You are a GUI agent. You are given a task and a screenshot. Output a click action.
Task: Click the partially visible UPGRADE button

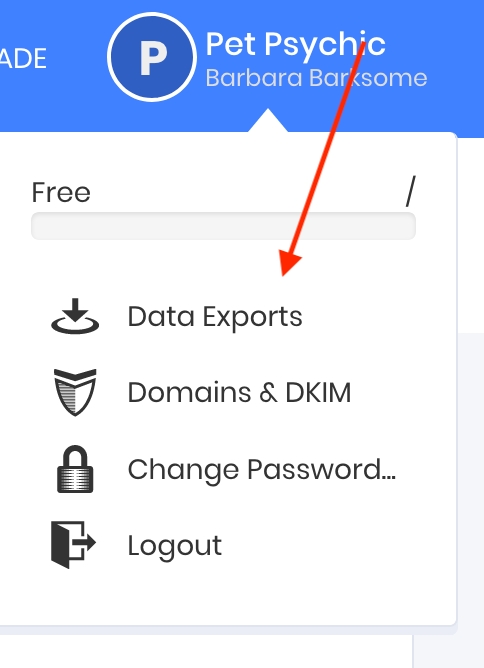23,59
